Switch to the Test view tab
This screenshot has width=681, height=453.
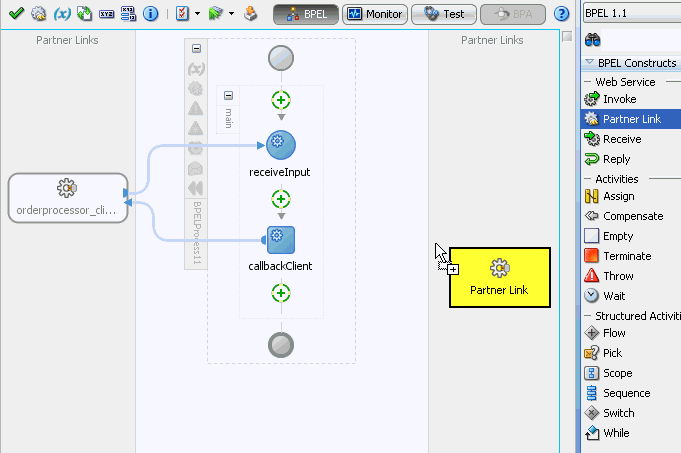tap(444, 14)
